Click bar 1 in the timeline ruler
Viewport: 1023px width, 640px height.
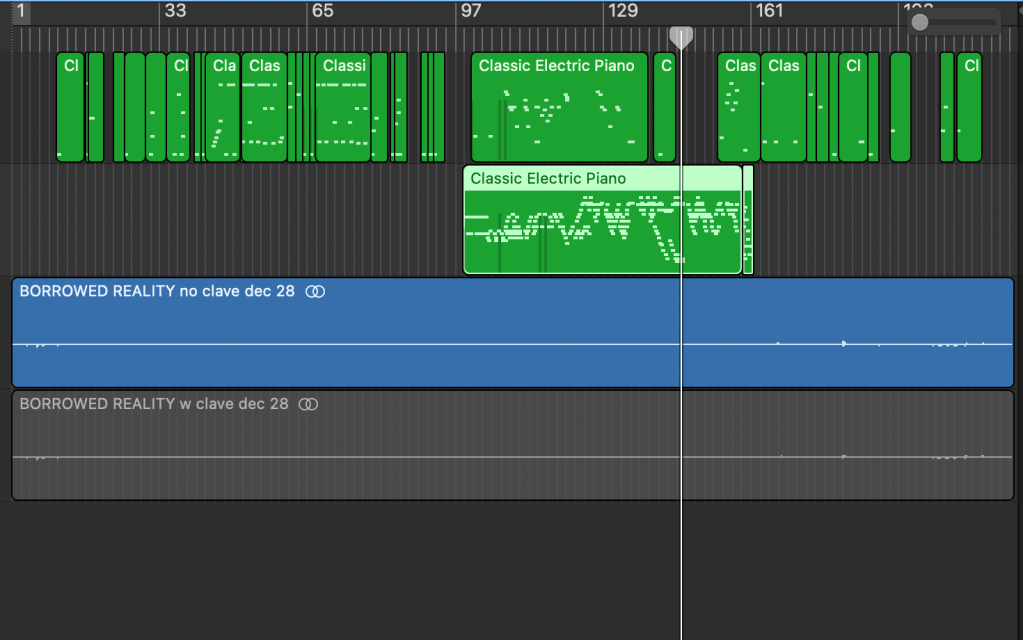pos(21,12)
